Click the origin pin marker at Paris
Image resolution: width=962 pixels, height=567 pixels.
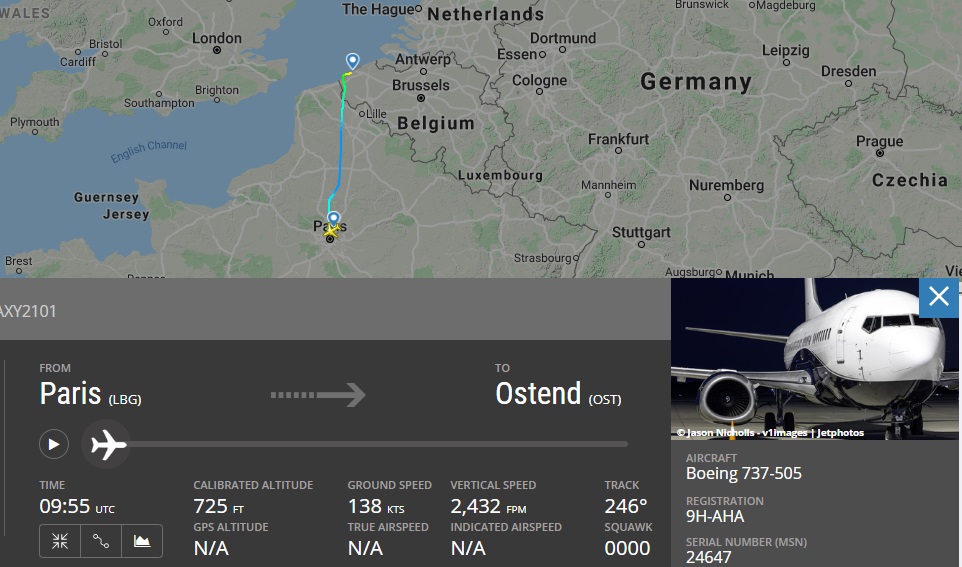coord(334,217)
